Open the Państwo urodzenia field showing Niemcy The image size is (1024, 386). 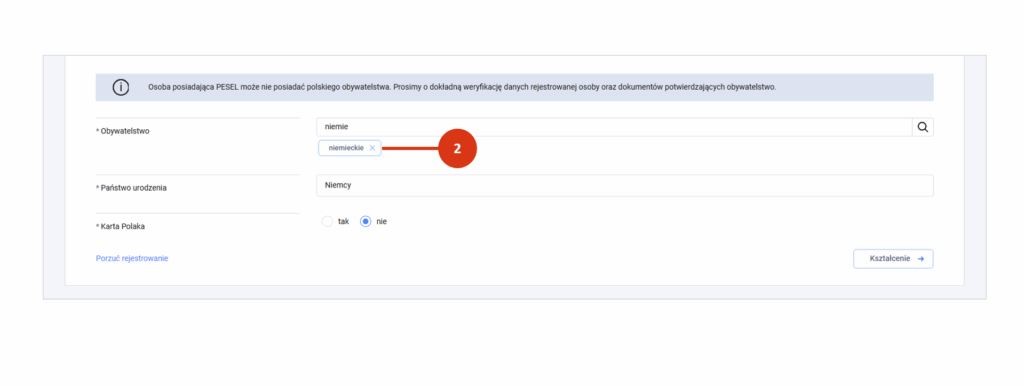click(625, 185)
